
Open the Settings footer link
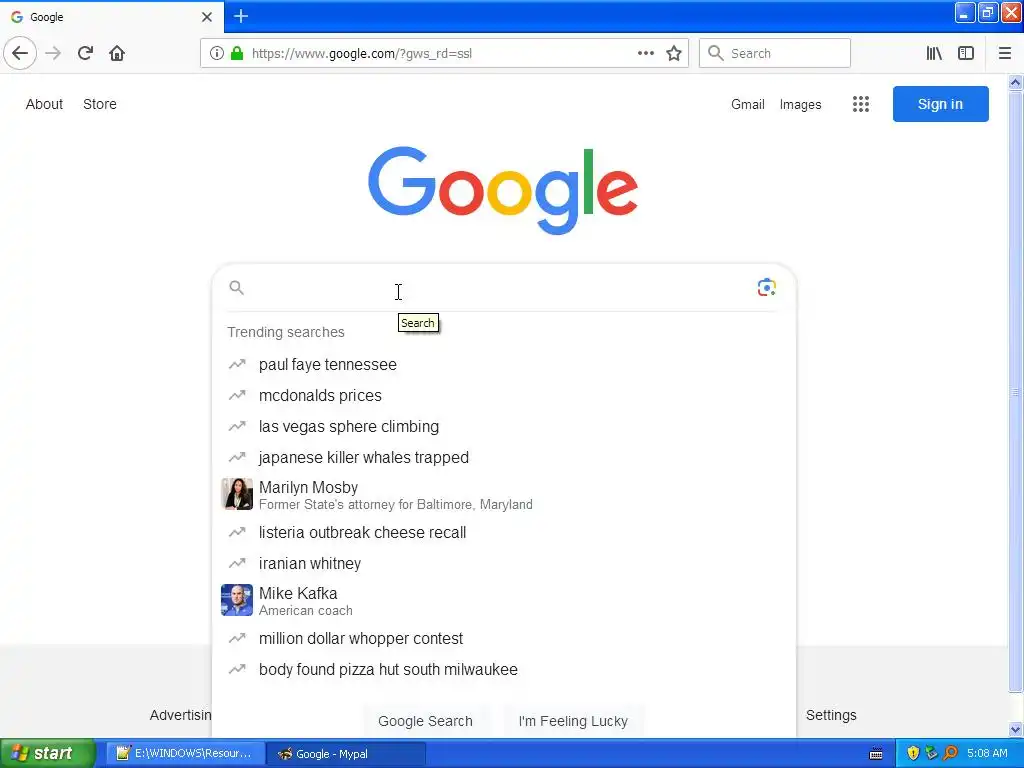(x=831, y=715)
